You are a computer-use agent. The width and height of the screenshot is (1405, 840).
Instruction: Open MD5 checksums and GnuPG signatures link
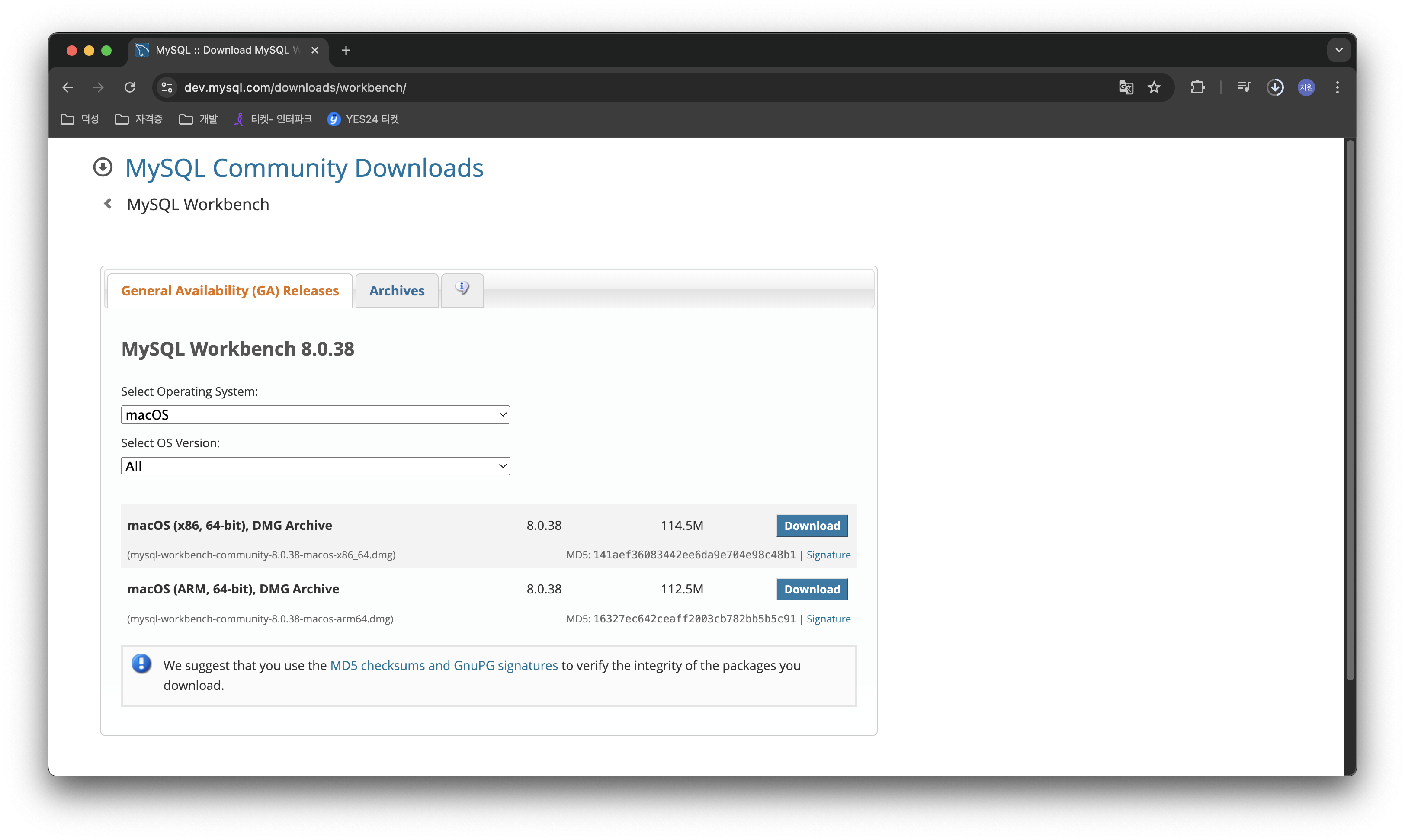click(x=443, y=665)
